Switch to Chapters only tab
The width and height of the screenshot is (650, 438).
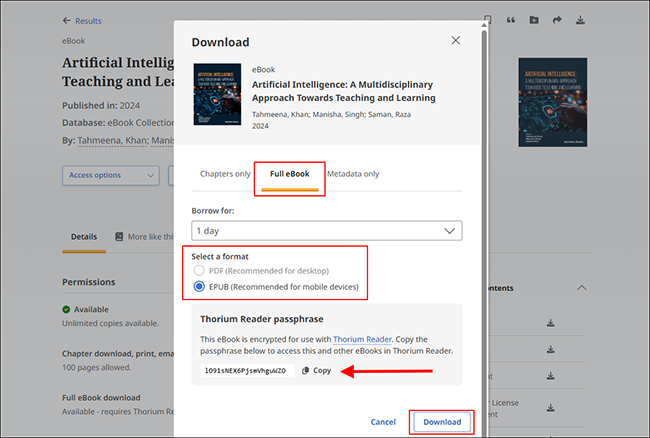coord(225,174)
